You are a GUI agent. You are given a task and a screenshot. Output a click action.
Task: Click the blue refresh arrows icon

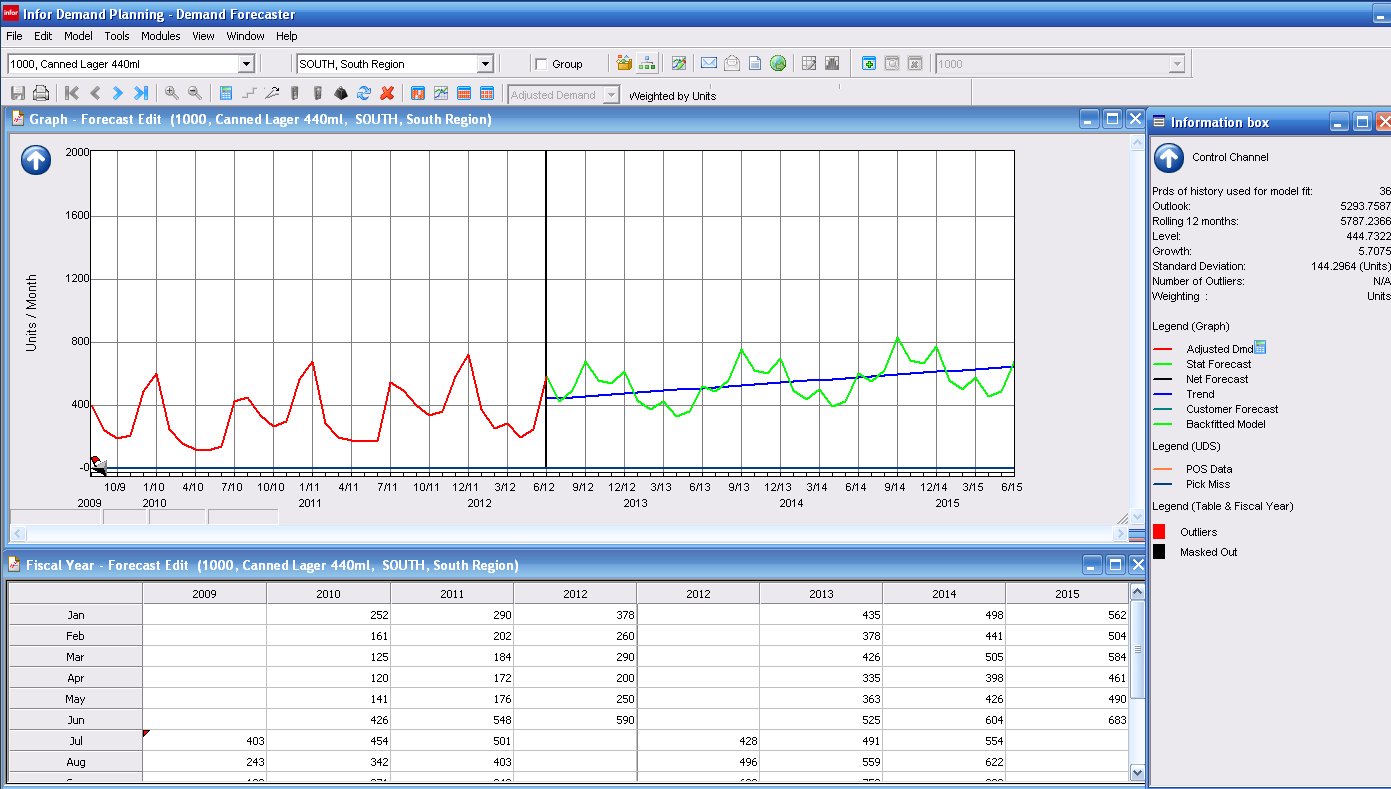click(364, 93)
